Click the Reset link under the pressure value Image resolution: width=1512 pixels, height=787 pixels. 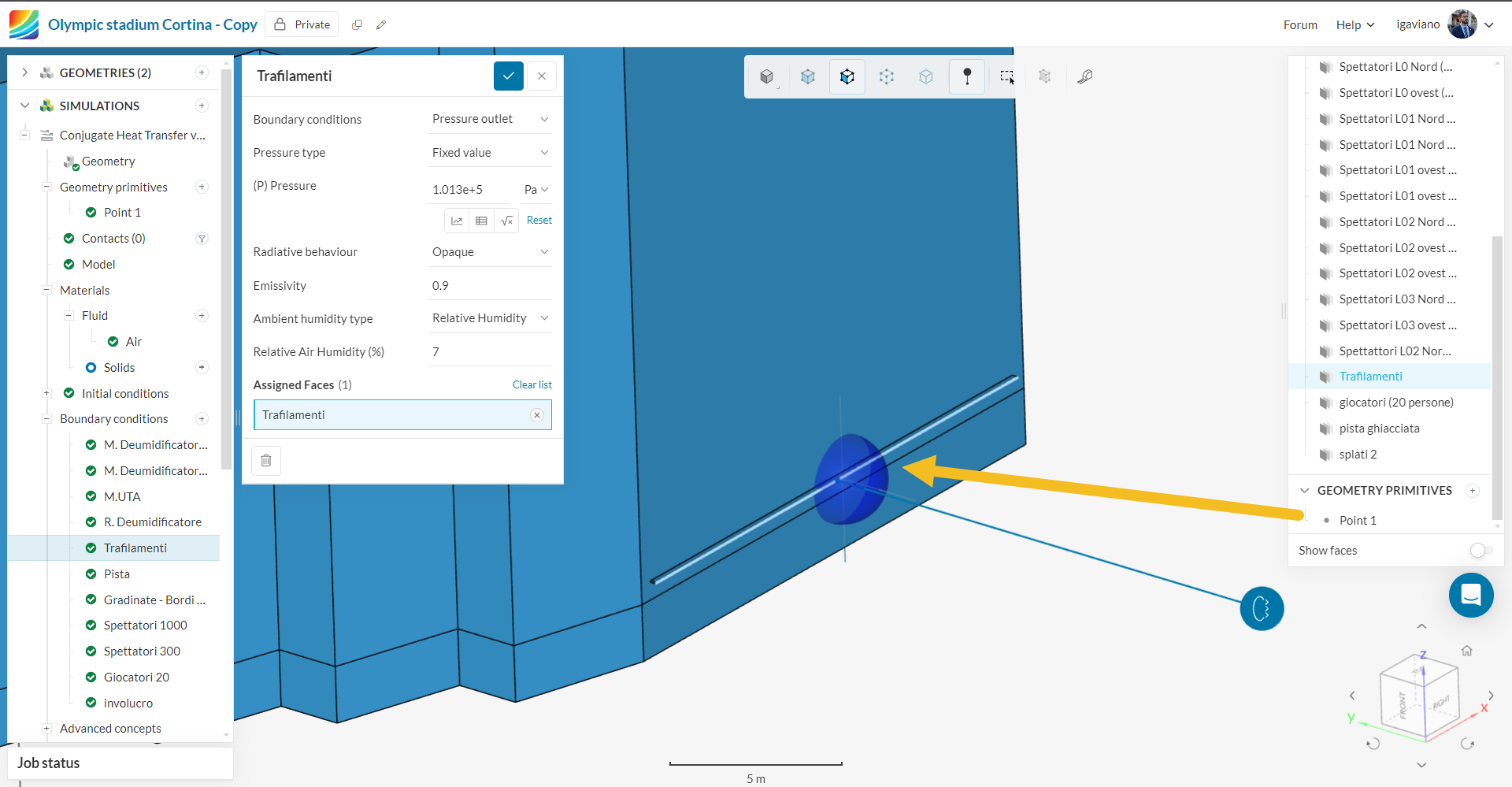tap(539, 220)
